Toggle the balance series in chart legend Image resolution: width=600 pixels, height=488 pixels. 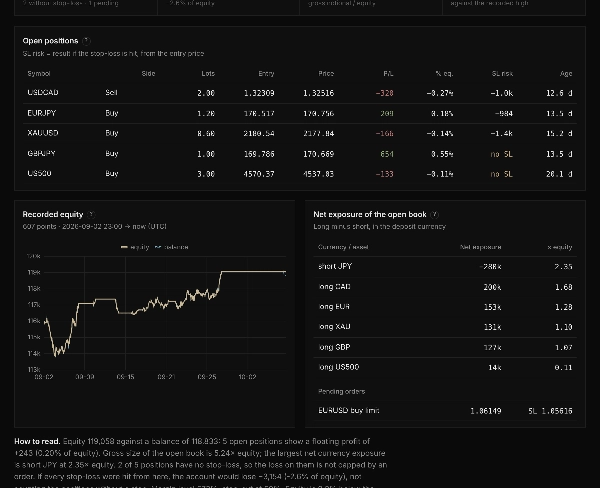171,247
